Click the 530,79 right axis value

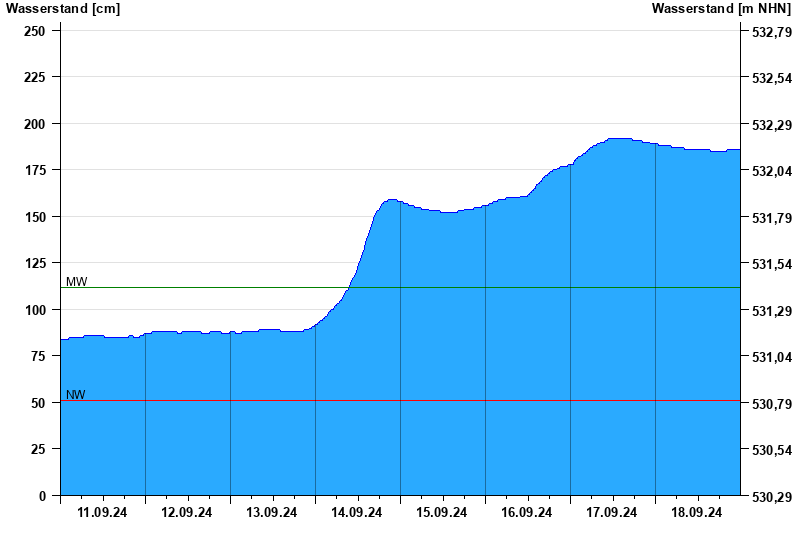coord(772,404)
